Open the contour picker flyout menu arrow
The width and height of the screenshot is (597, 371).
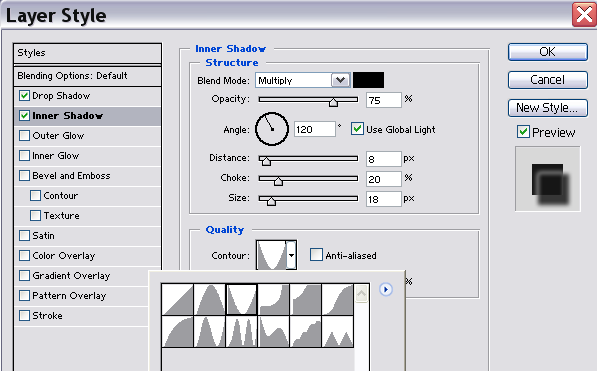(386, 289)
